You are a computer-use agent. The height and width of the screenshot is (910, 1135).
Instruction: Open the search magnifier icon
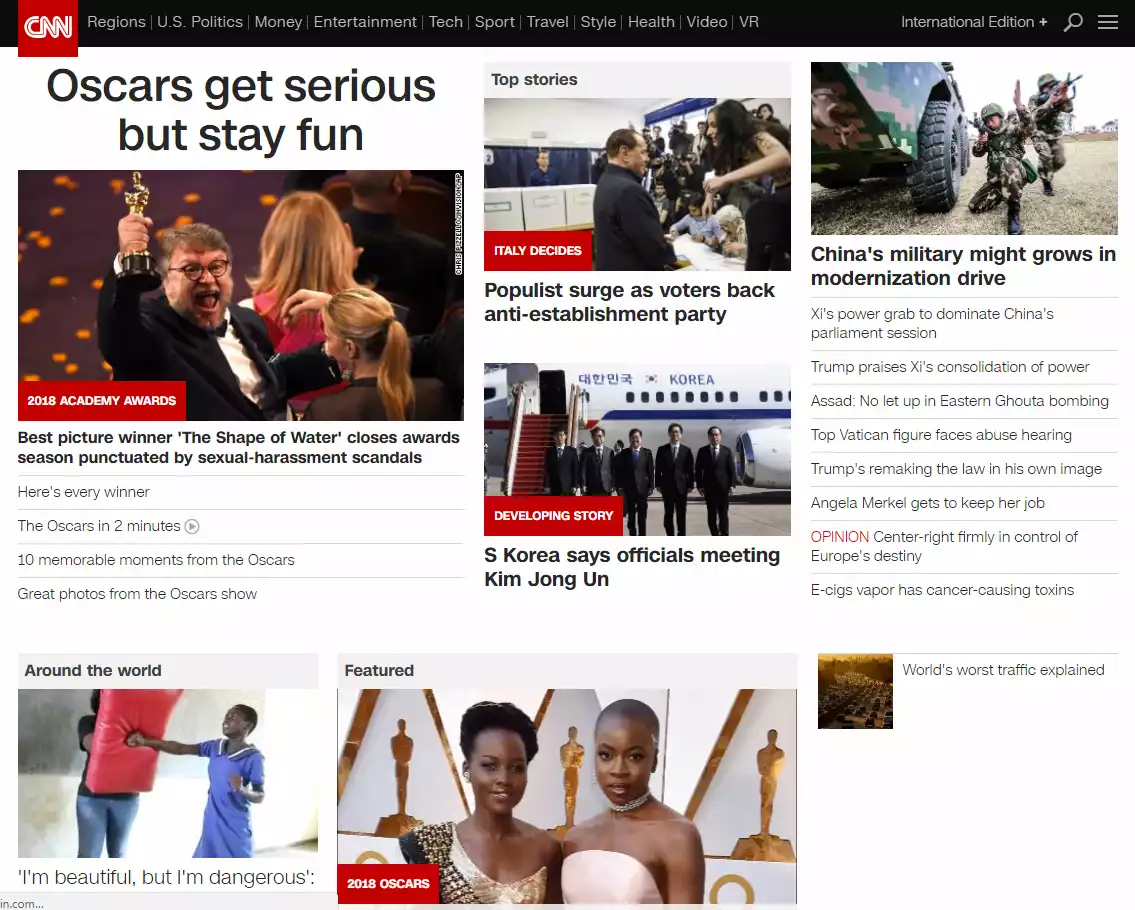[1073, 22]
